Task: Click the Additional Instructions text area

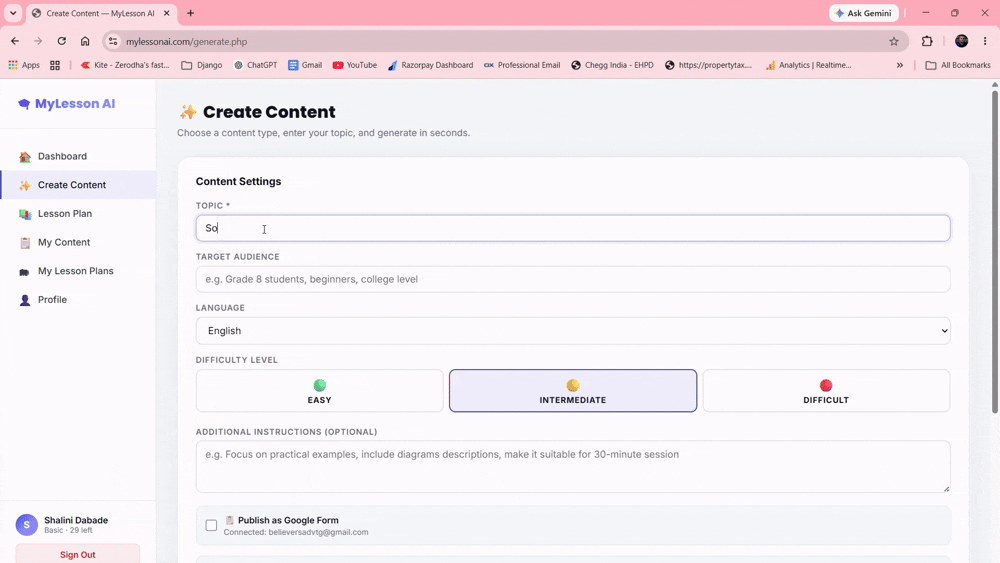Action: coord(573,467)
